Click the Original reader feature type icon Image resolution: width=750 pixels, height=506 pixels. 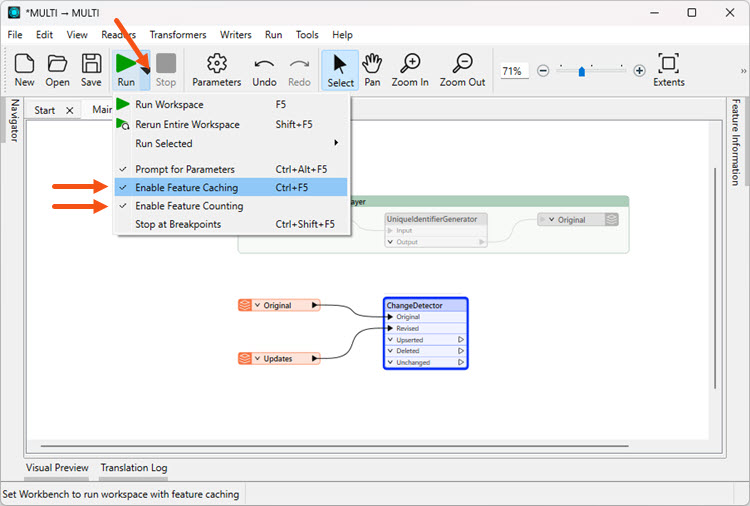245,305
